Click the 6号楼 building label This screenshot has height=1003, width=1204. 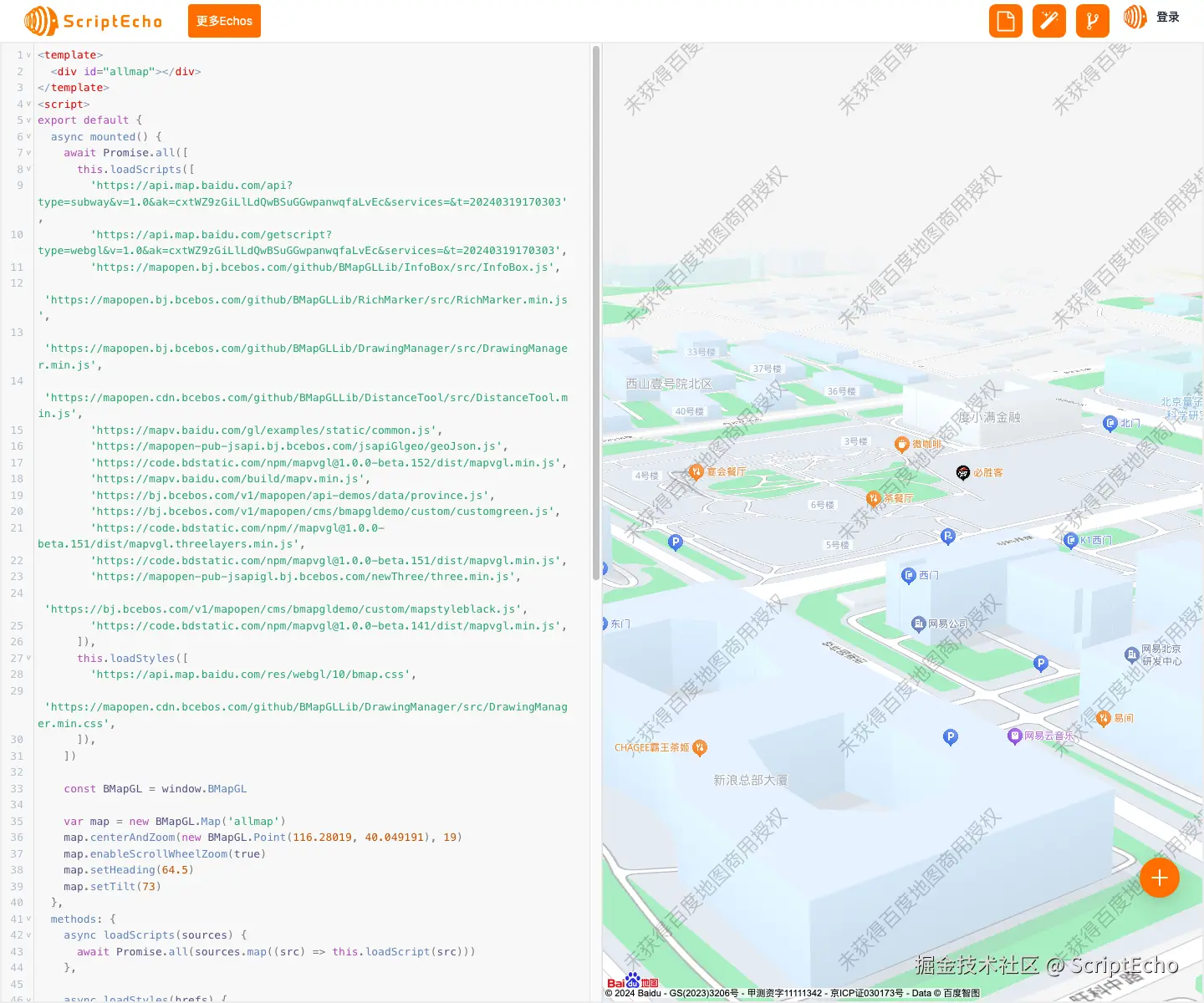[823, 505]
